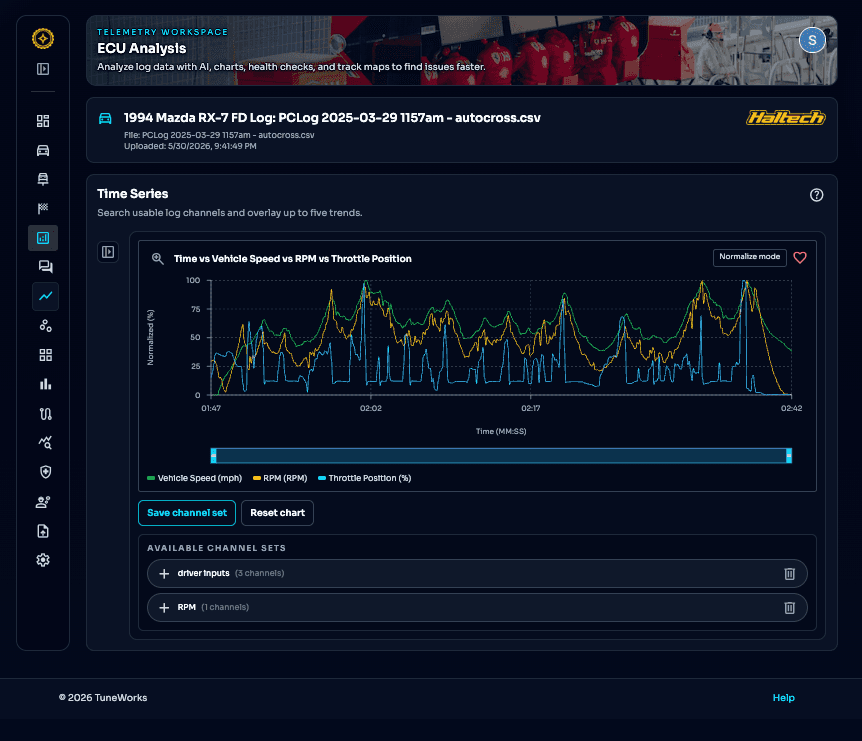Open the chart search (anomaly) sidebar icon
The image size is (862, 741).
pyautogui.click(x=45, y=443)
